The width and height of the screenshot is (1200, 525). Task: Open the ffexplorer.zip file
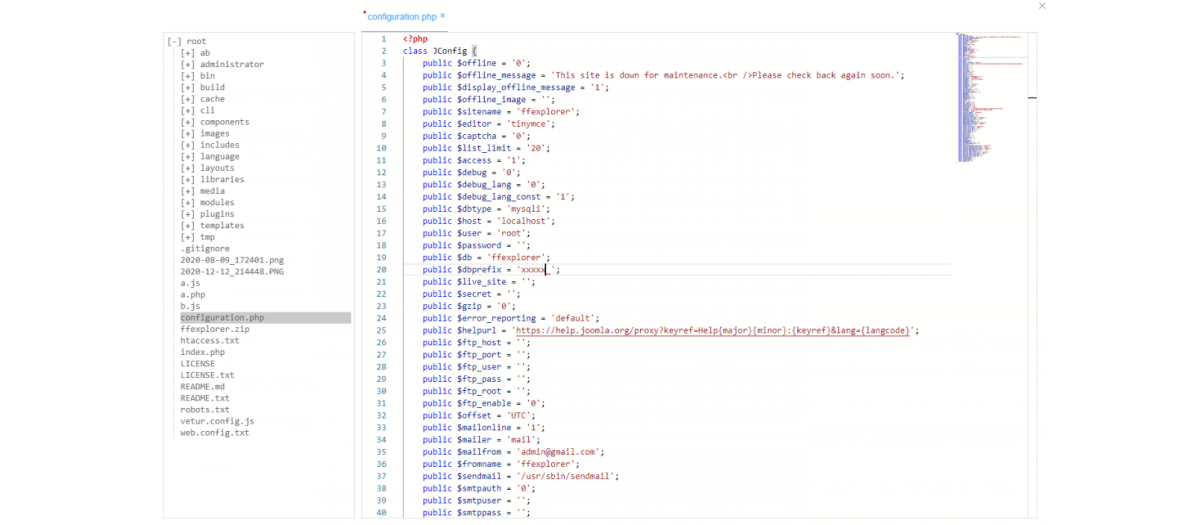(215, 329)
